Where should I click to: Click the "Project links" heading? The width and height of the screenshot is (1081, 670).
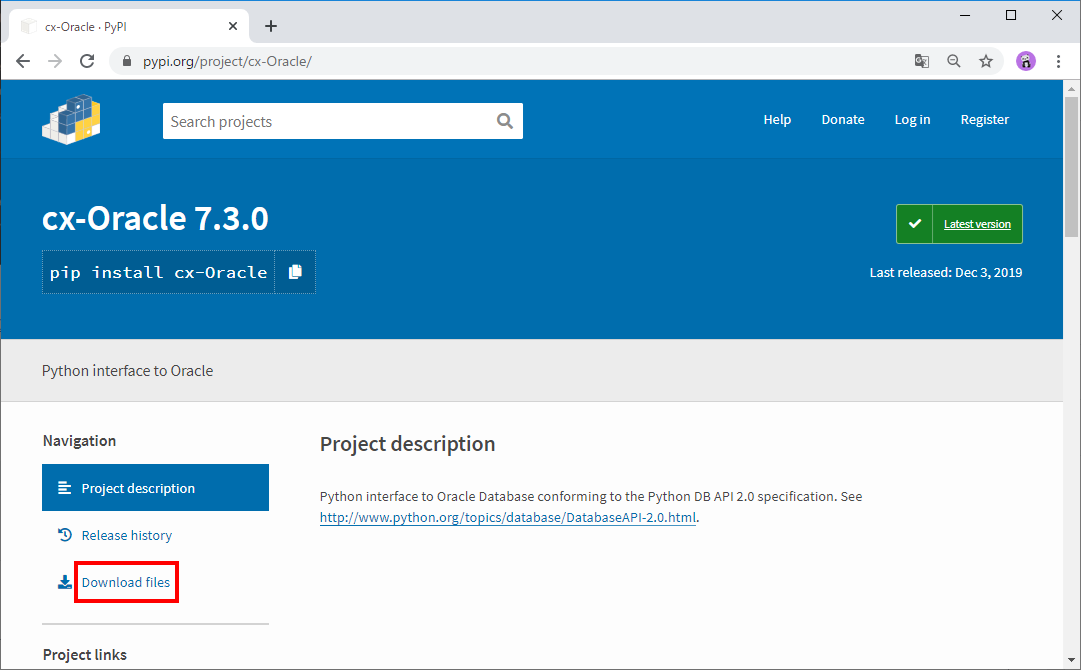coord(85,655)
